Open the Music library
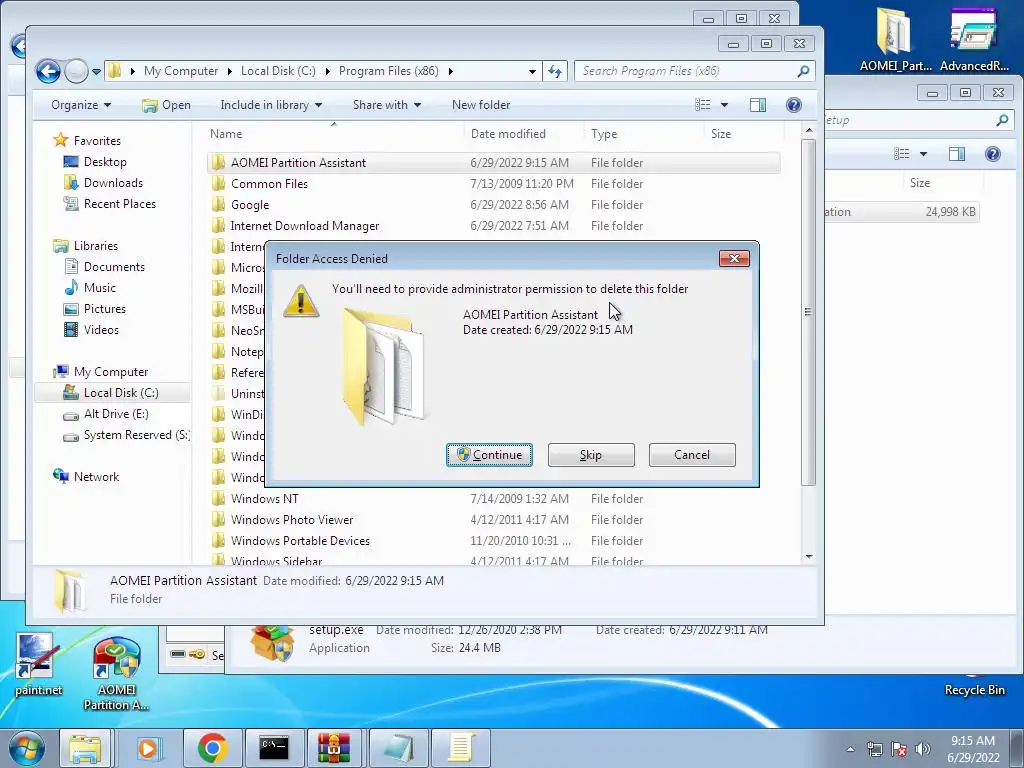 click(99, 288)
